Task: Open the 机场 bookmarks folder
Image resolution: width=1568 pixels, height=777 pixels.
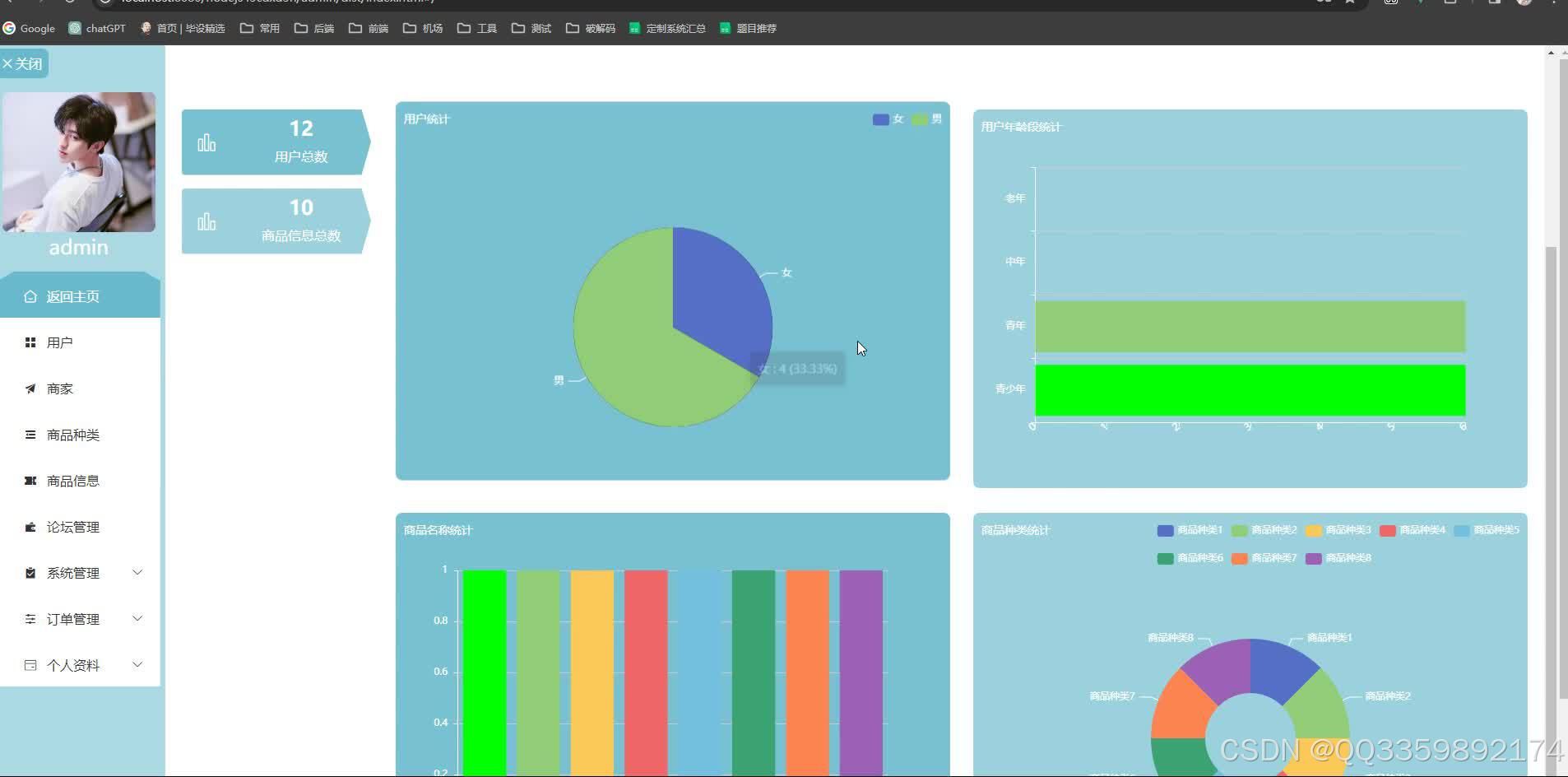Action: [x=423, y=28]
